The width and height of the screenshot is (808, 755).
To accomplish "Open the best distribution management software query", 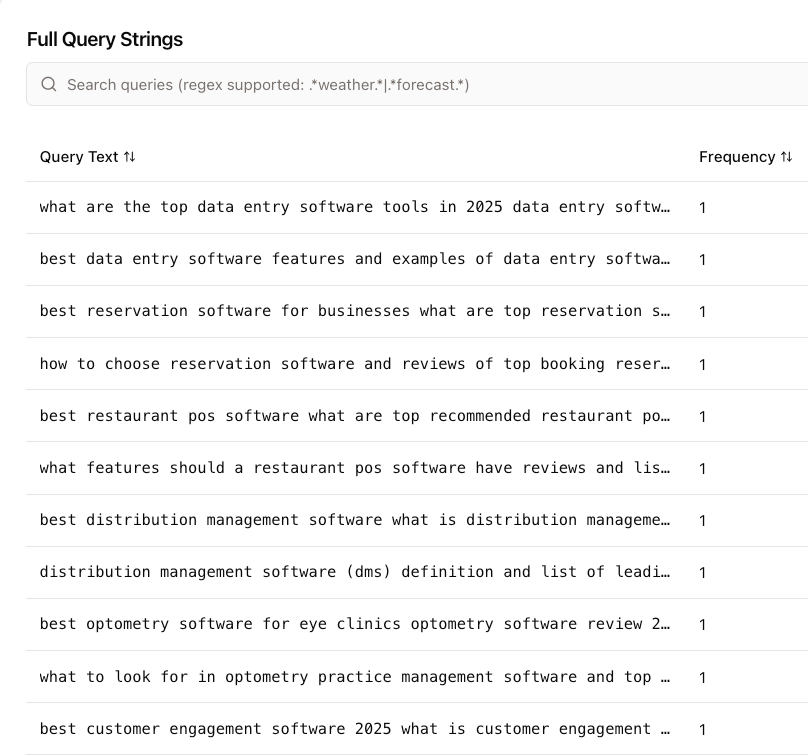I will point(355,520).
